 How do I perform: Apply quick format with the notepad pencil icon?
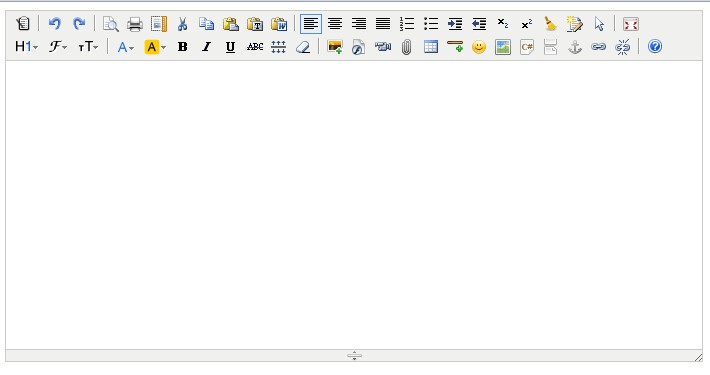tap(575, 24)
